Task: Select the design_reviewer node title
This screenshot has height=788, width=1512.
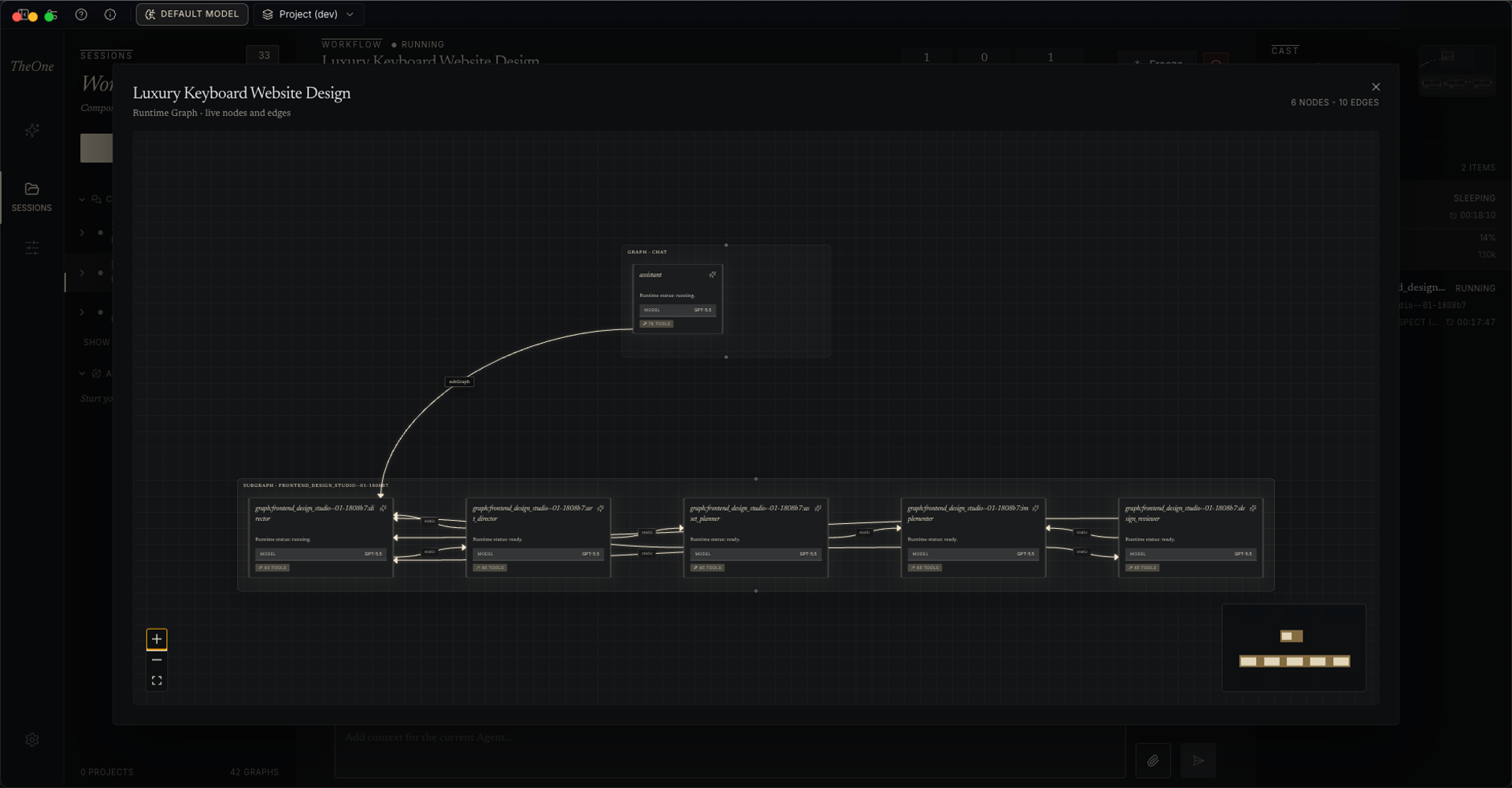Action: click(1185, 513)
